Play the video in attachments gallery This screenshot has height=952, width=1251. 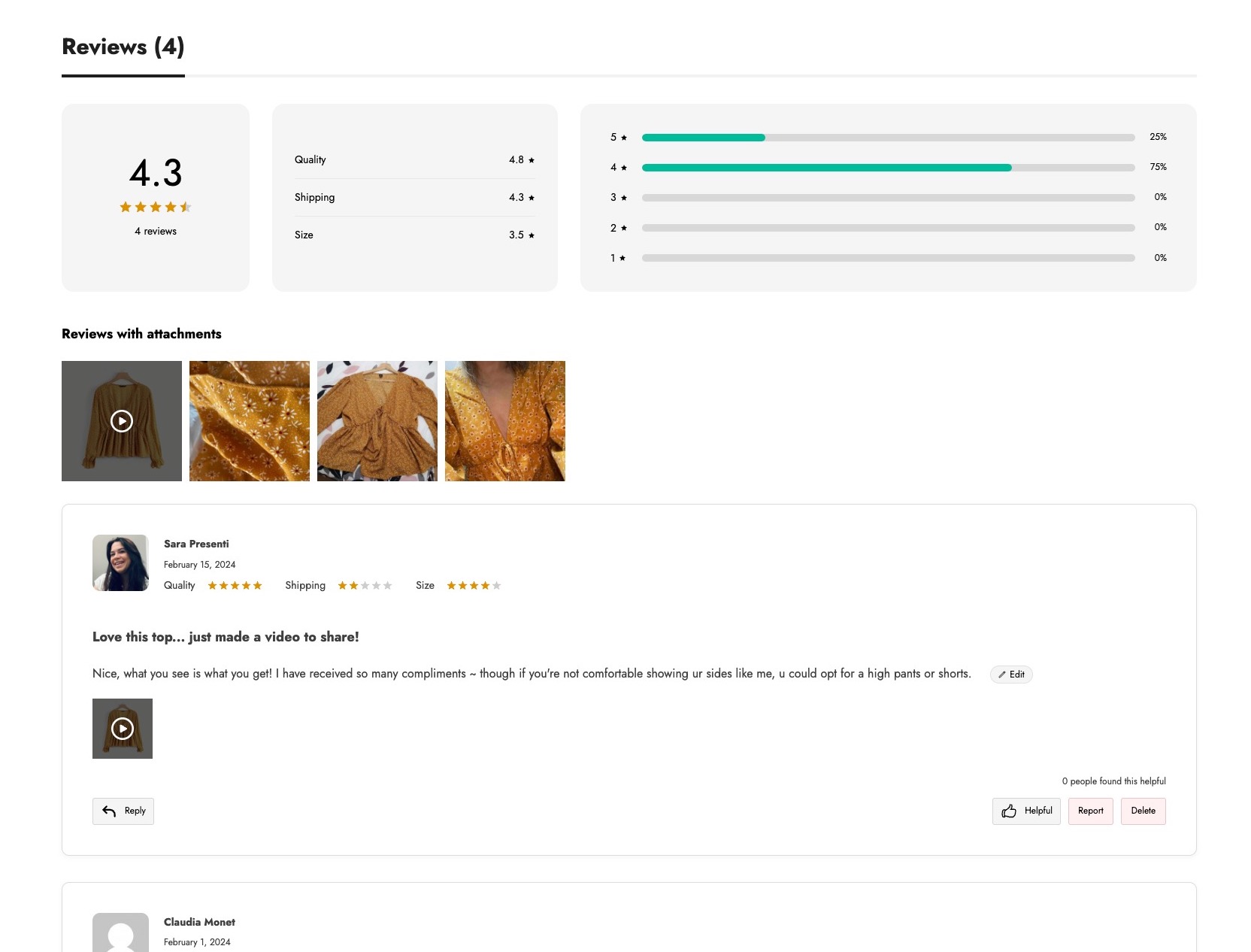[x=122, y=421]
